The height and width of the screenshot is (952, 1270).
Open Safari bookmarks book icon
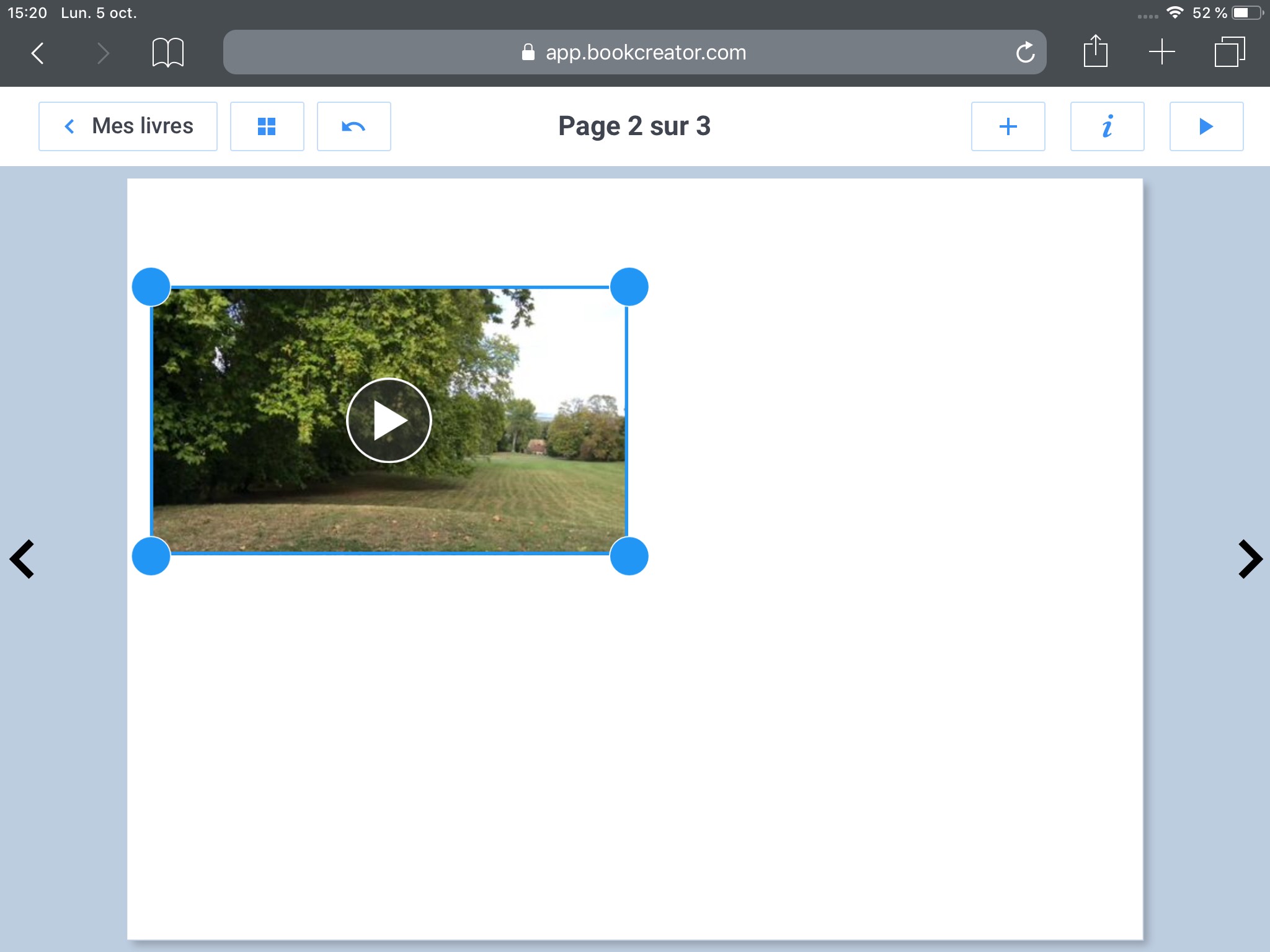(x=167, y=52)
